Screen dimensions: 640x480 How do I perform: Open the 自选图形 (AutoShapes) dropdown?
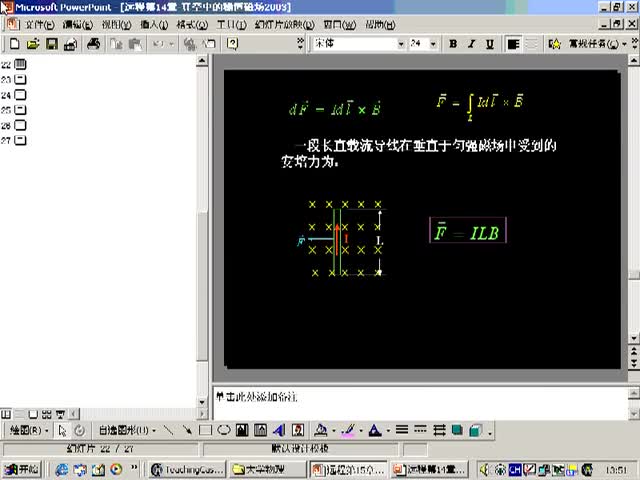pos(127,430)
